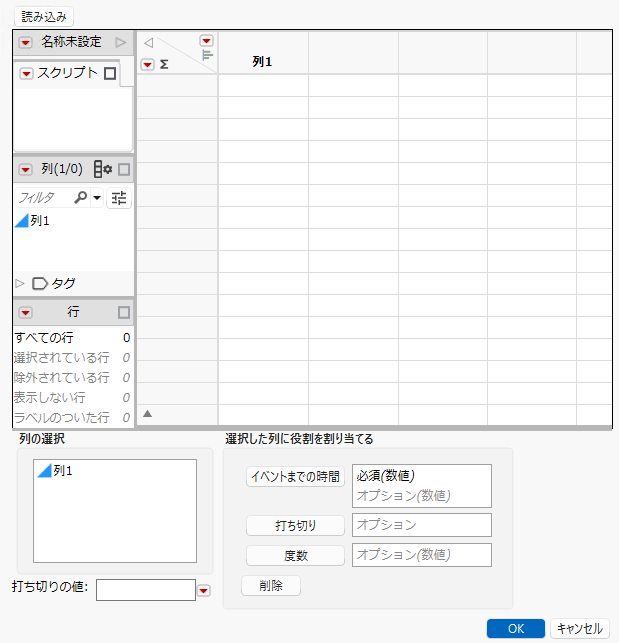Click the column alignment bars icon
Image resolution: width=619 pixels, height=643 pixels.
[208, 55]
